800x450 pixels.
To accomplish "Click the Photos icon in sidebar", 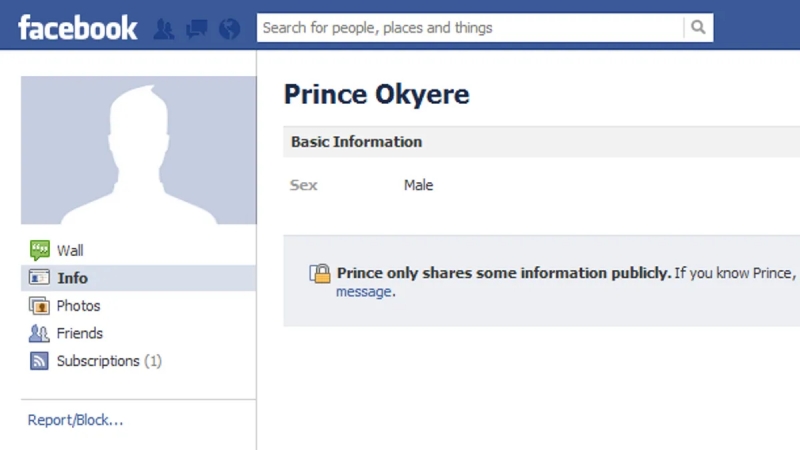I will [x=39, y=306].
